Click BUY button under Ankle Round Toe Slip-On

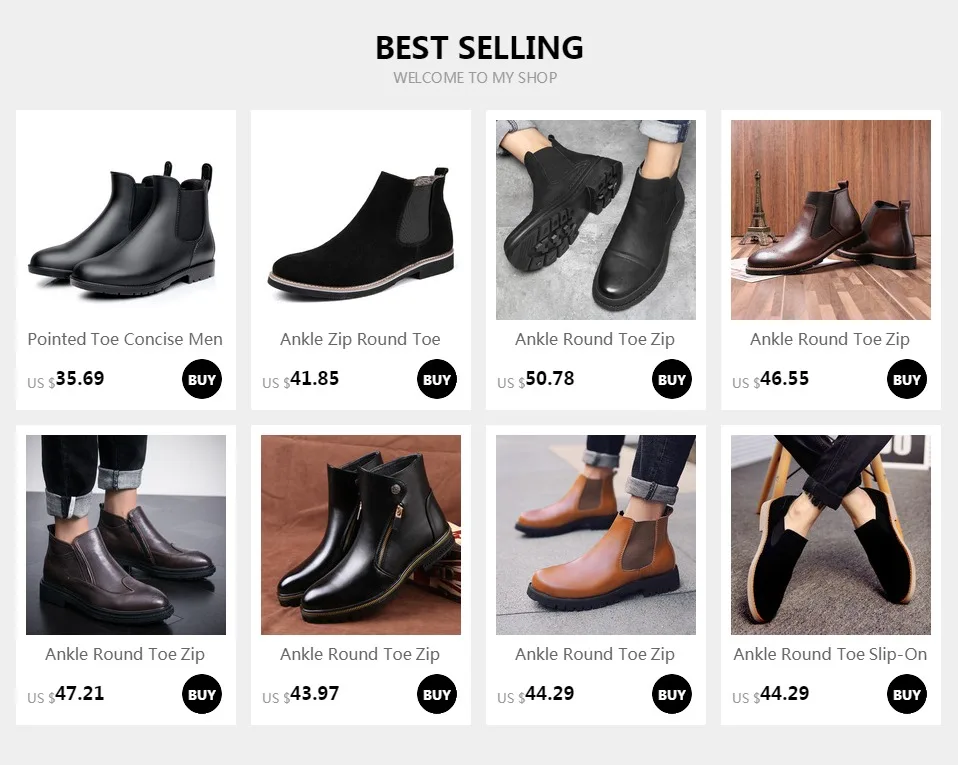[907, 694]
